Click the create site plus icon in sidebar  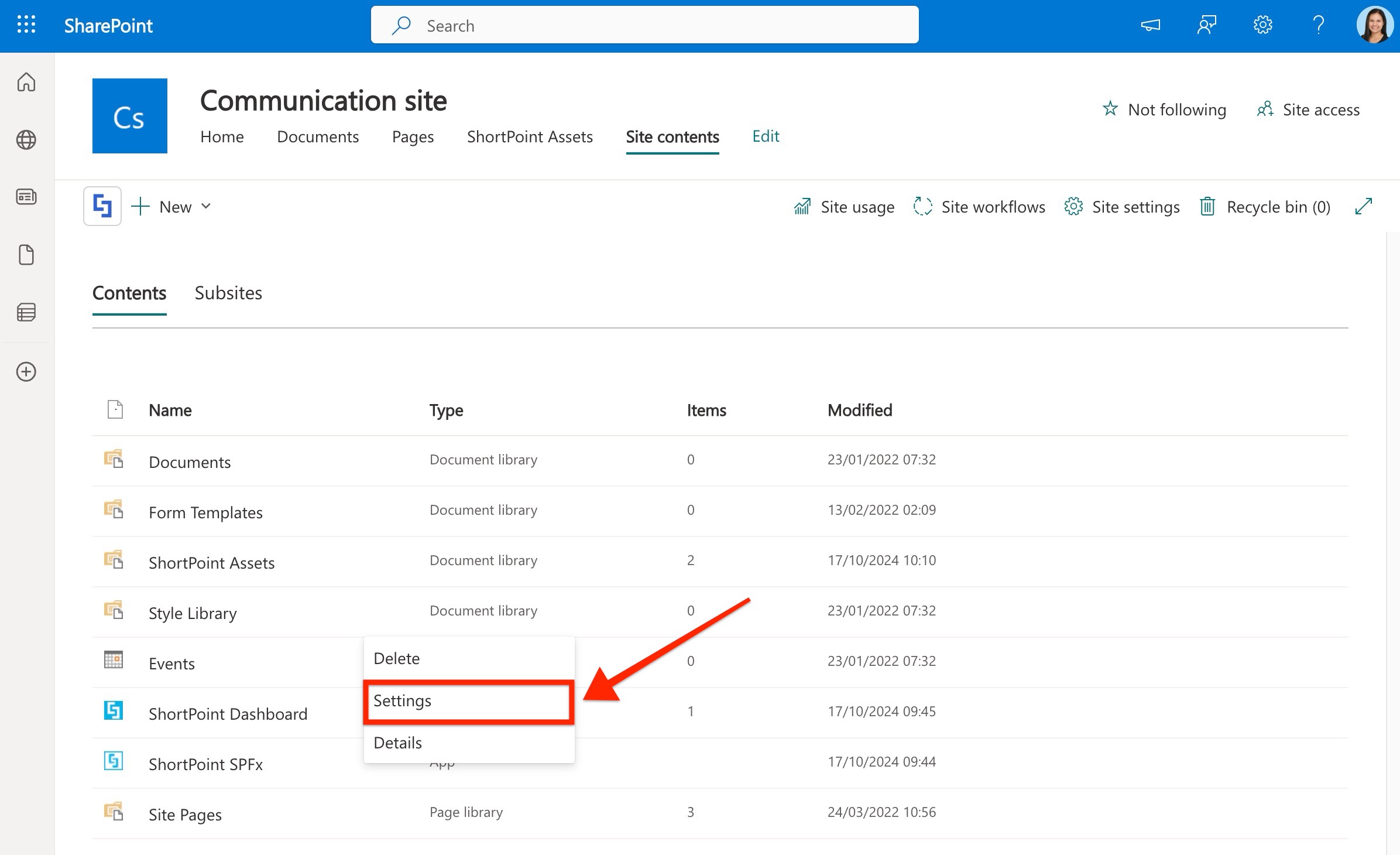(x=26, y=372)
